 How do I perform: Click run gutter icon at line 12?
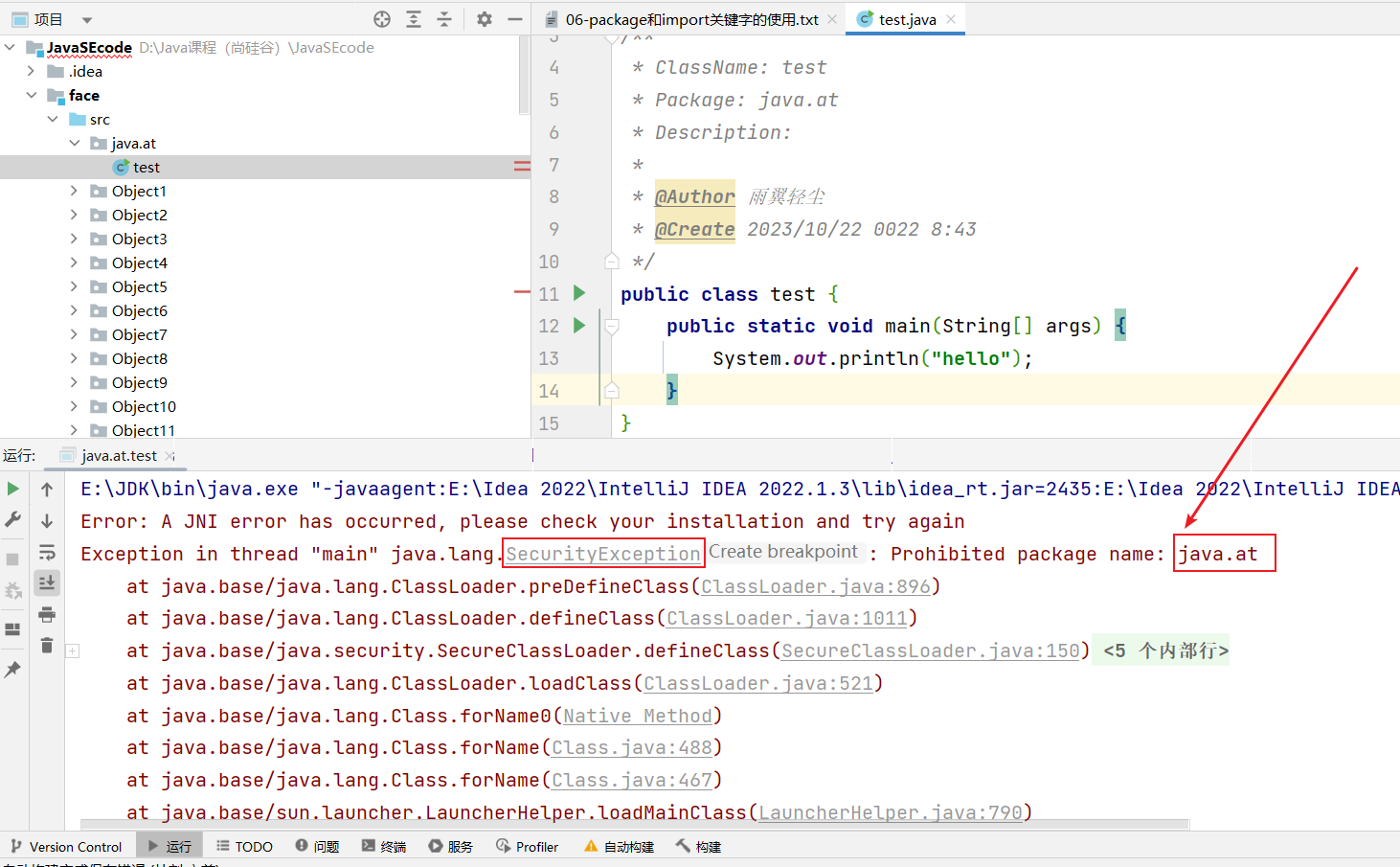point(579,326)
